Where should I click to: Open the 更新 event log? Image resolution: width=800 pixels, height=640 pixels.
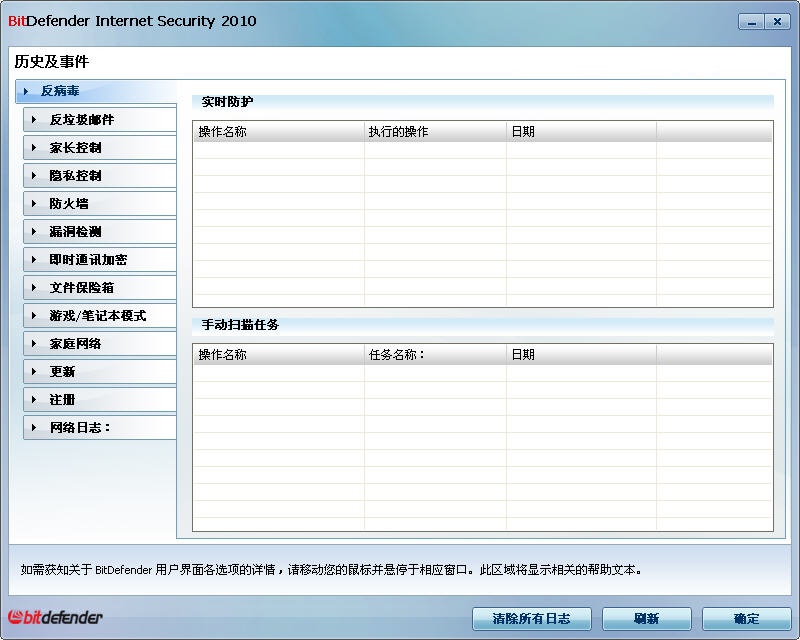click(100, 372)
